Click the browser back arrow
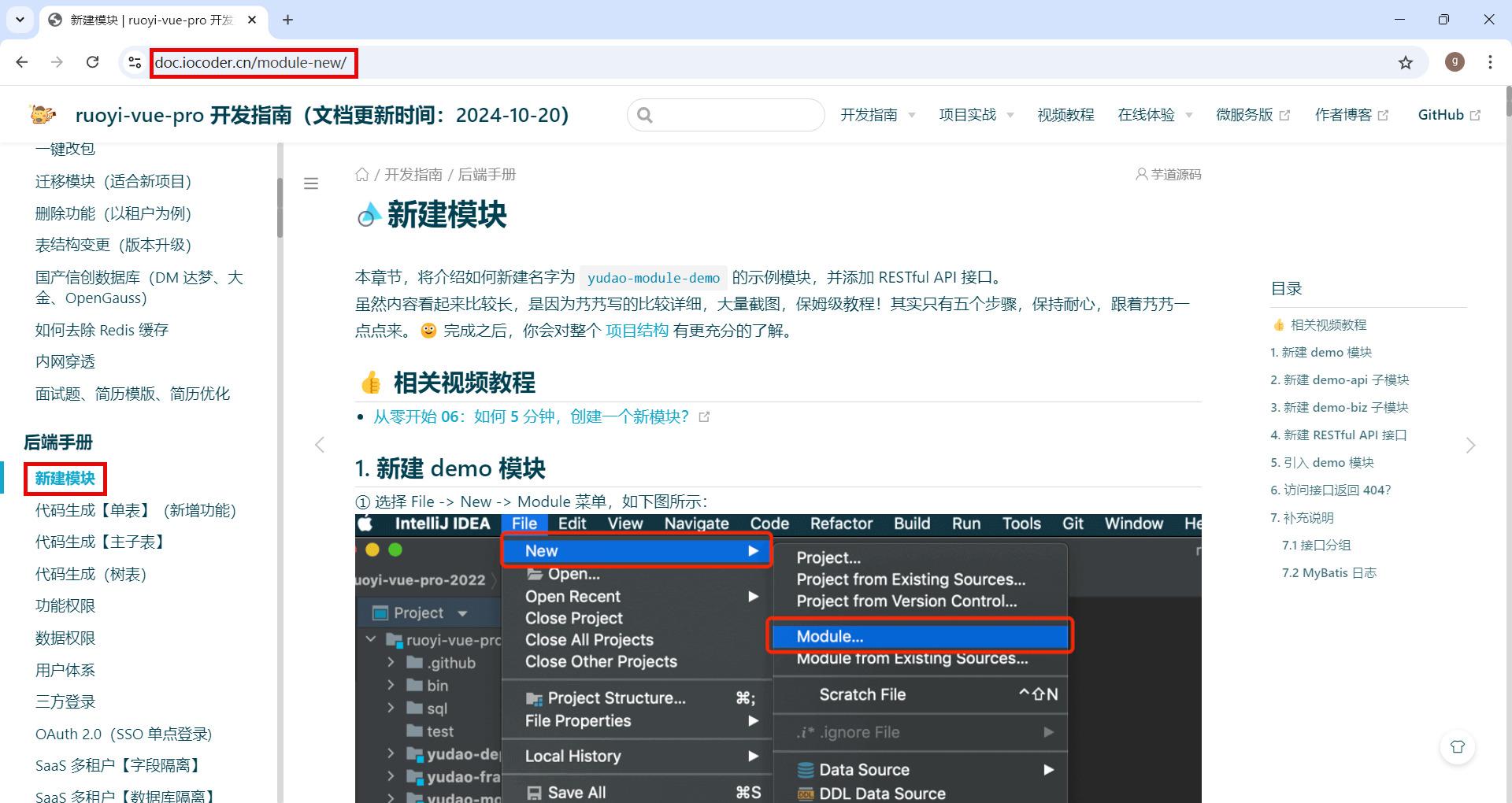The height and width of the screenshot is (803, 1512). [x=22, y=62]
